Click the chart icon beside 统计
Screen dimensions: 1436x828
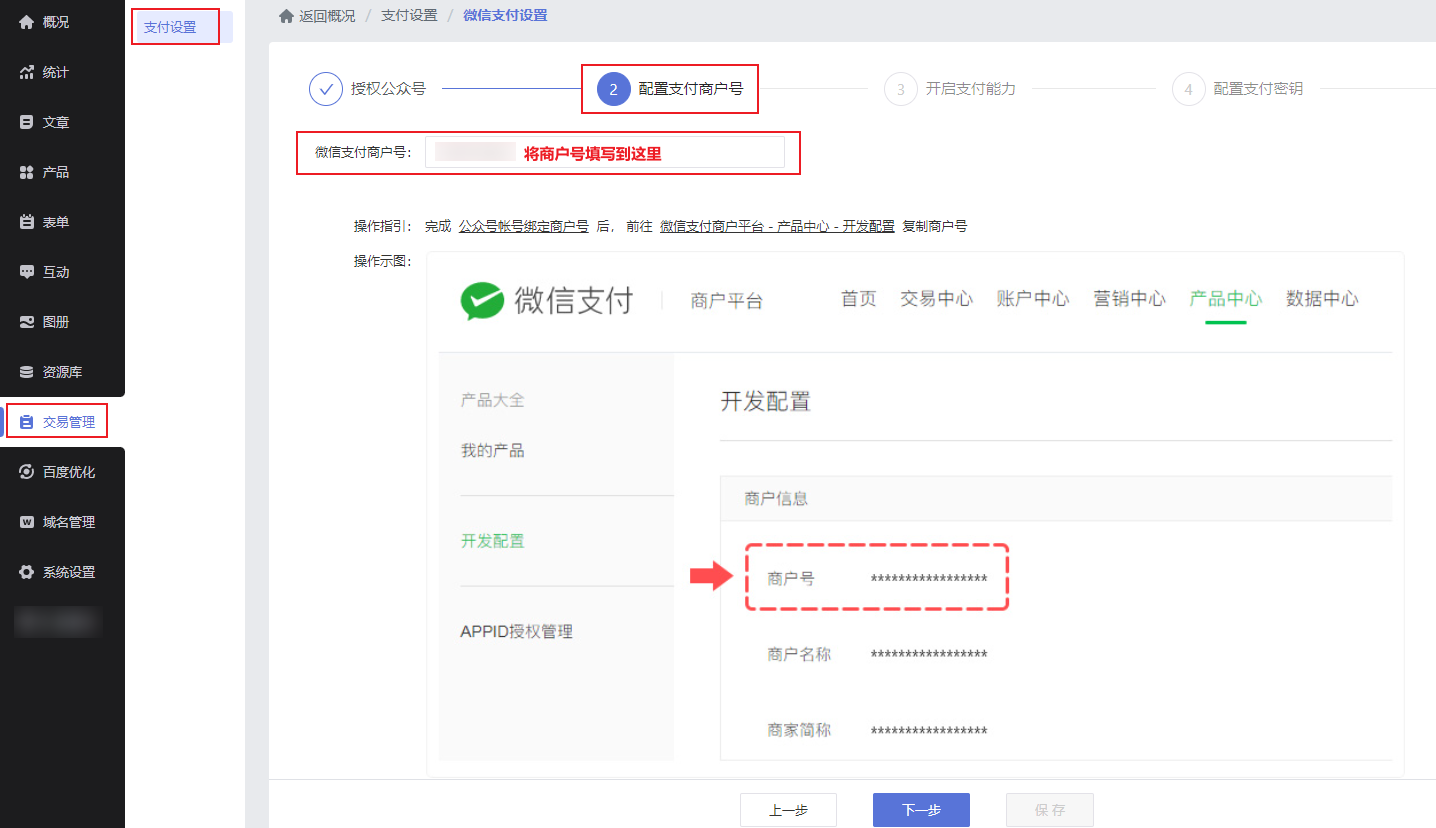coord(27,72)
